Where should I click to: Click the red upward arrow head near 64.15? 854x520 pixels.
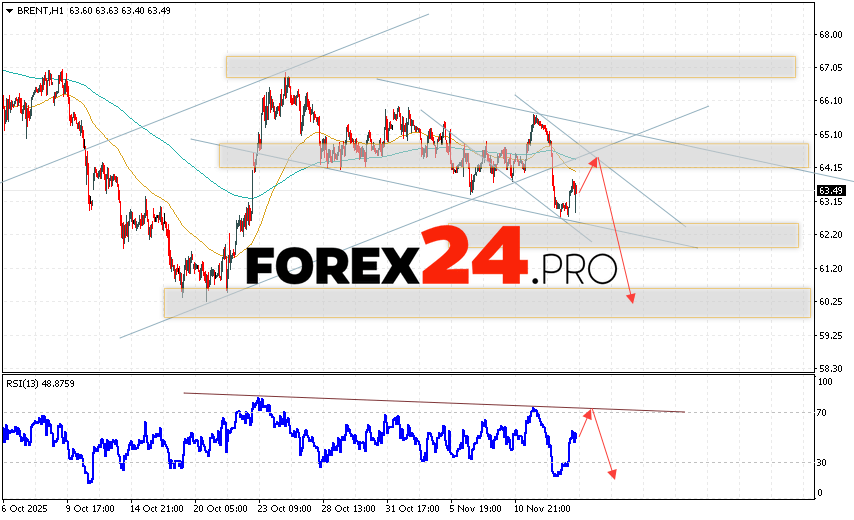595,160
